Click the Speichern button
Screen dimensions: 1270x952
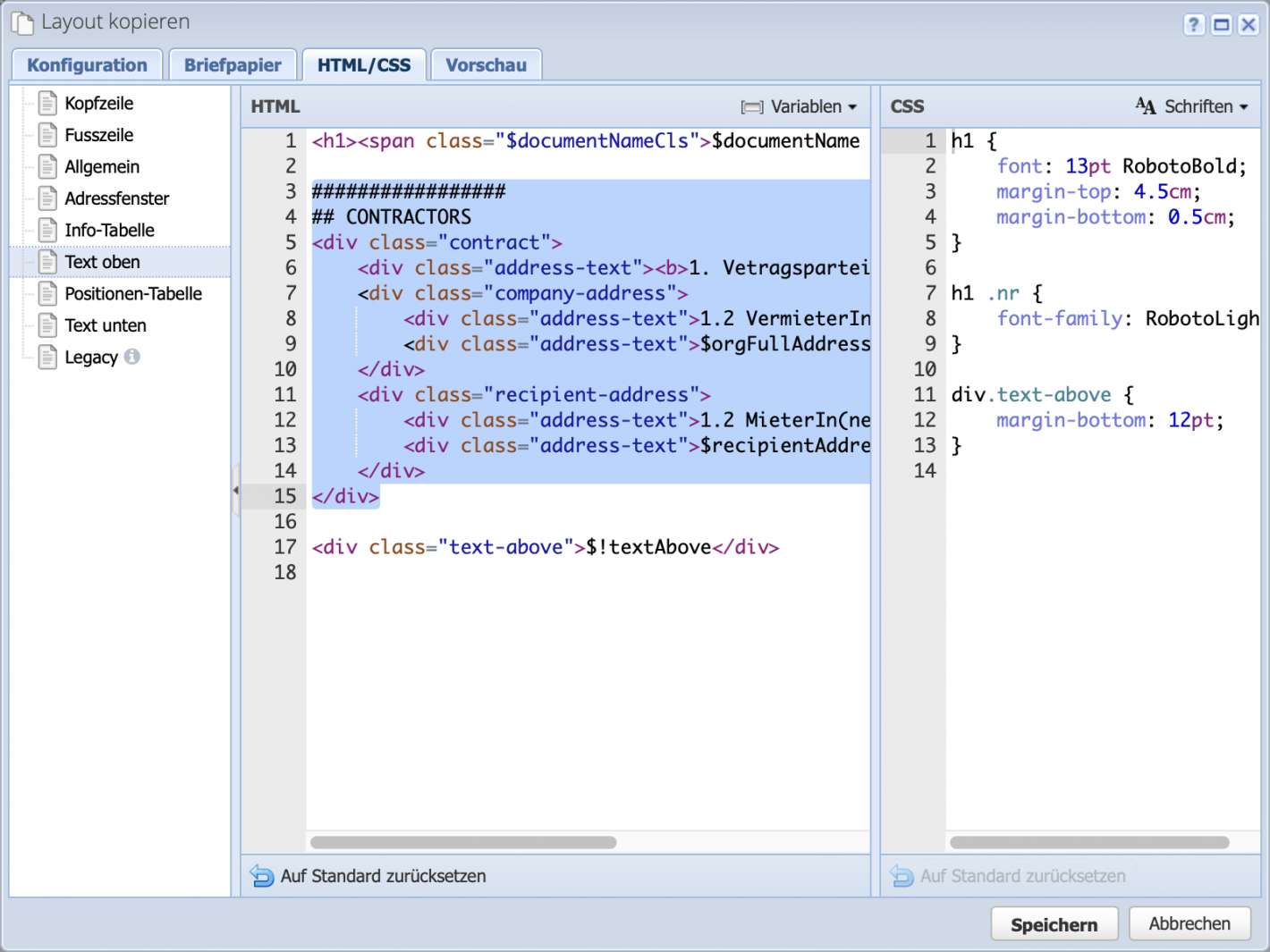tap(1054, 923)
